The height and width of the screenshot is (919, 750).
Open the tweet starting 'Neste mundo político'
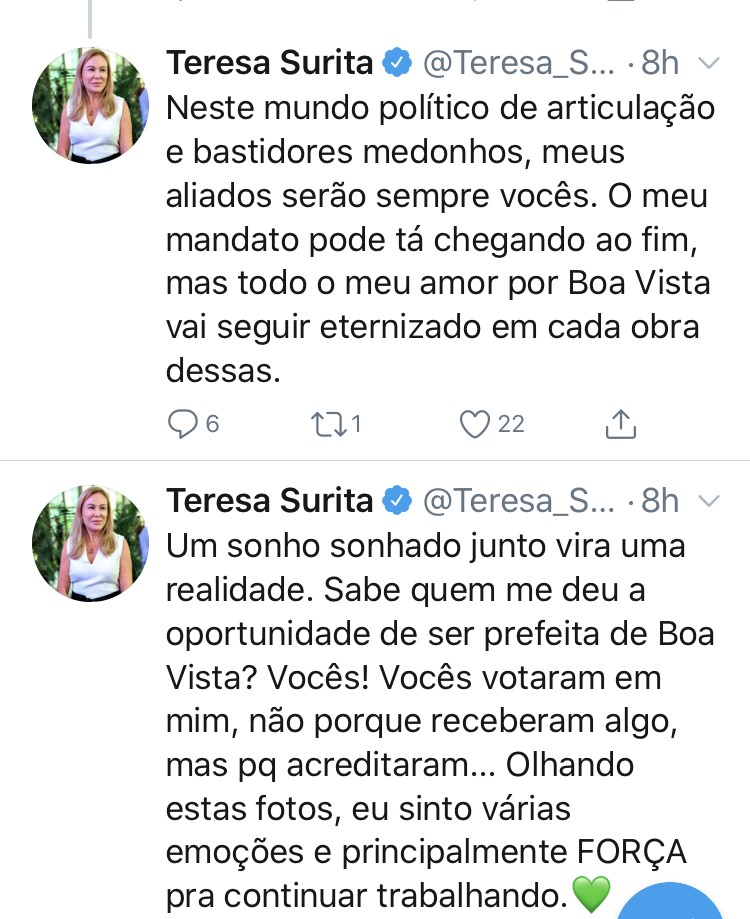[x=440, y=240]
